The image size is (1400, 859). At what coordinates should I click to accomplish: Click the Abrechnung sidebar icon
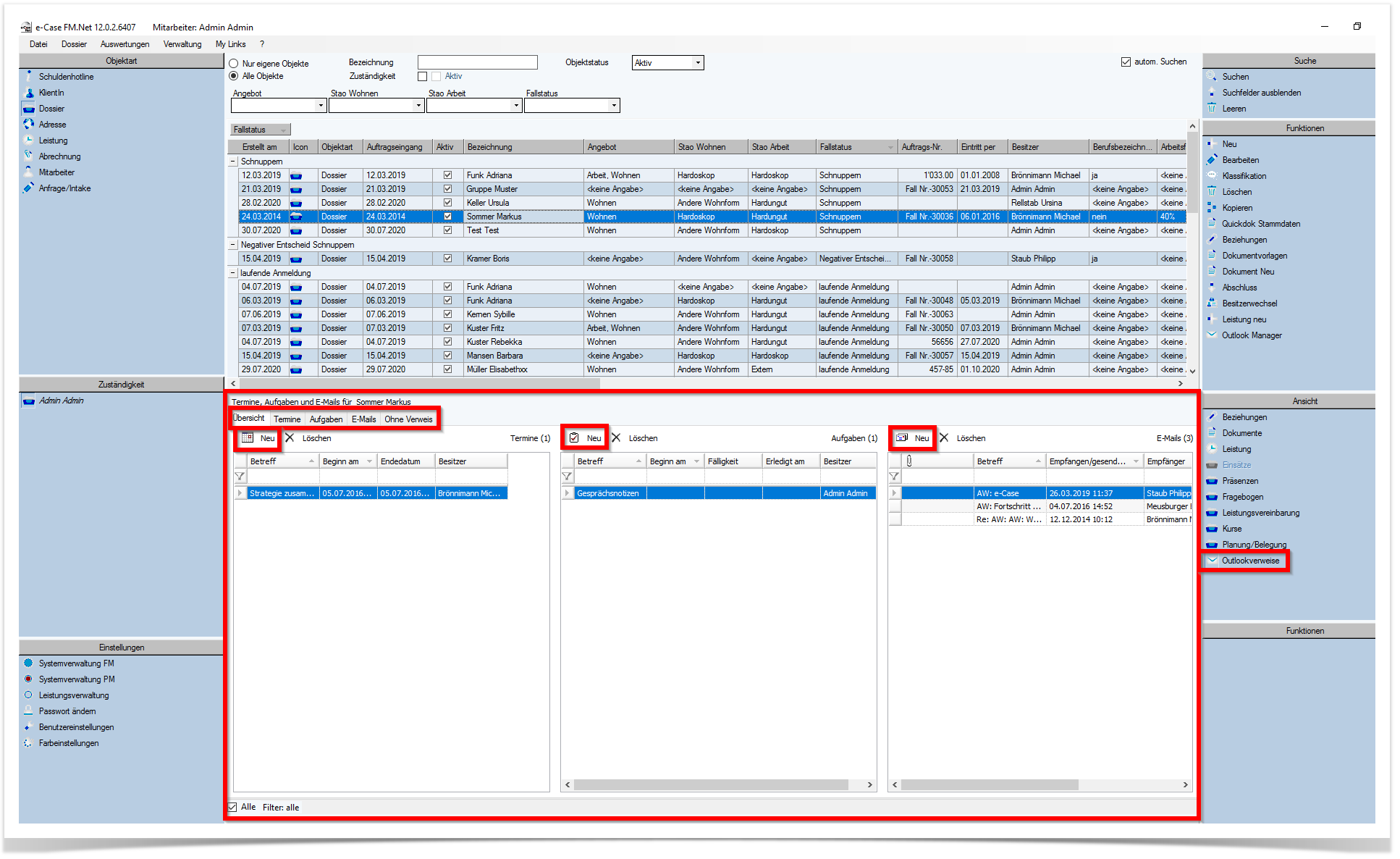tap(29, 156)
